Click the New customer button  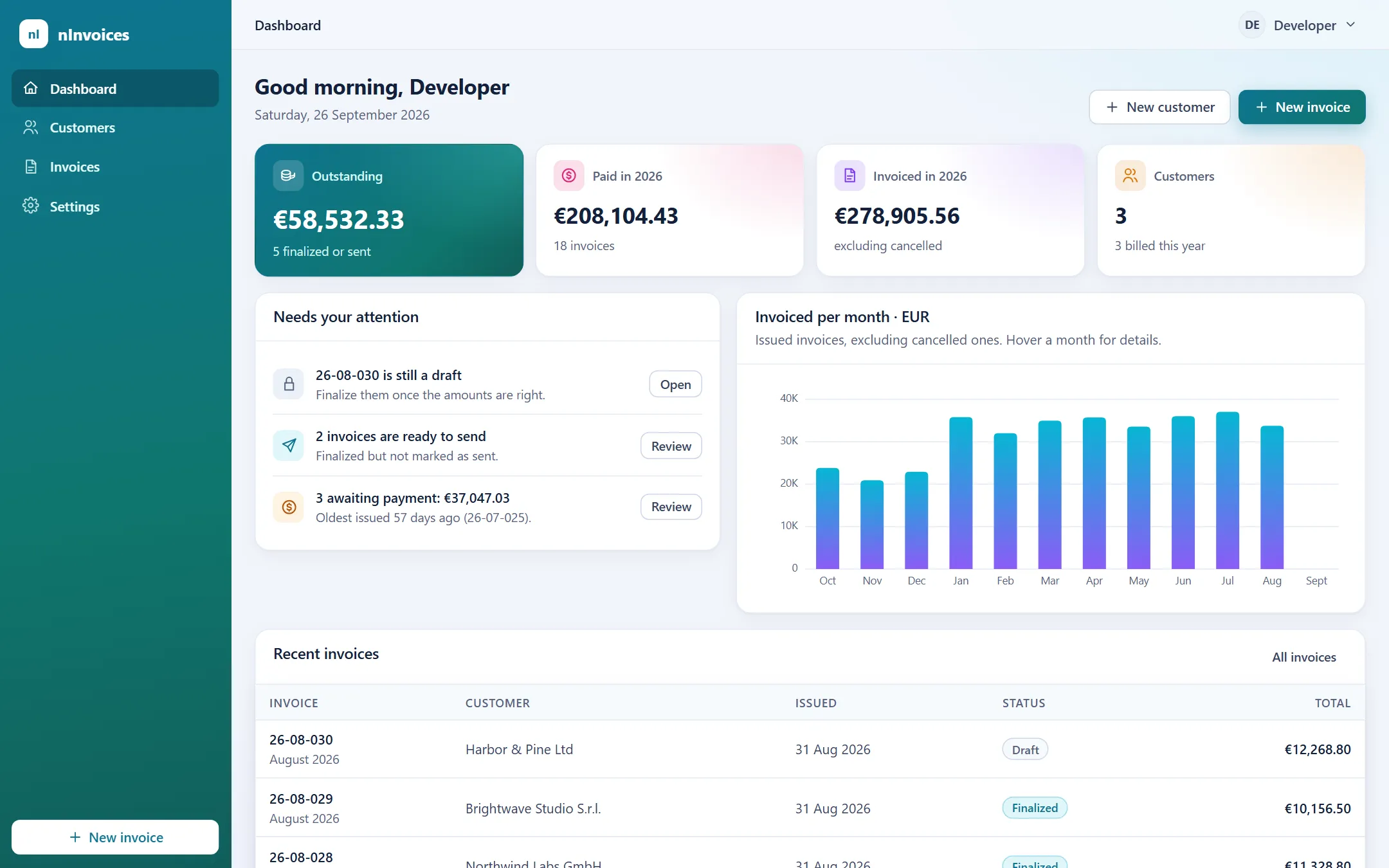pos(1159,107)
